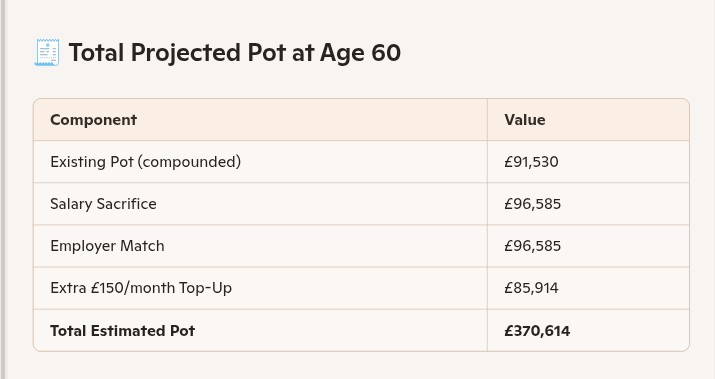Viewport: 715px width, 379px height.
Task: Select the Total Estimated Pot label
Action: click(123, 331)
